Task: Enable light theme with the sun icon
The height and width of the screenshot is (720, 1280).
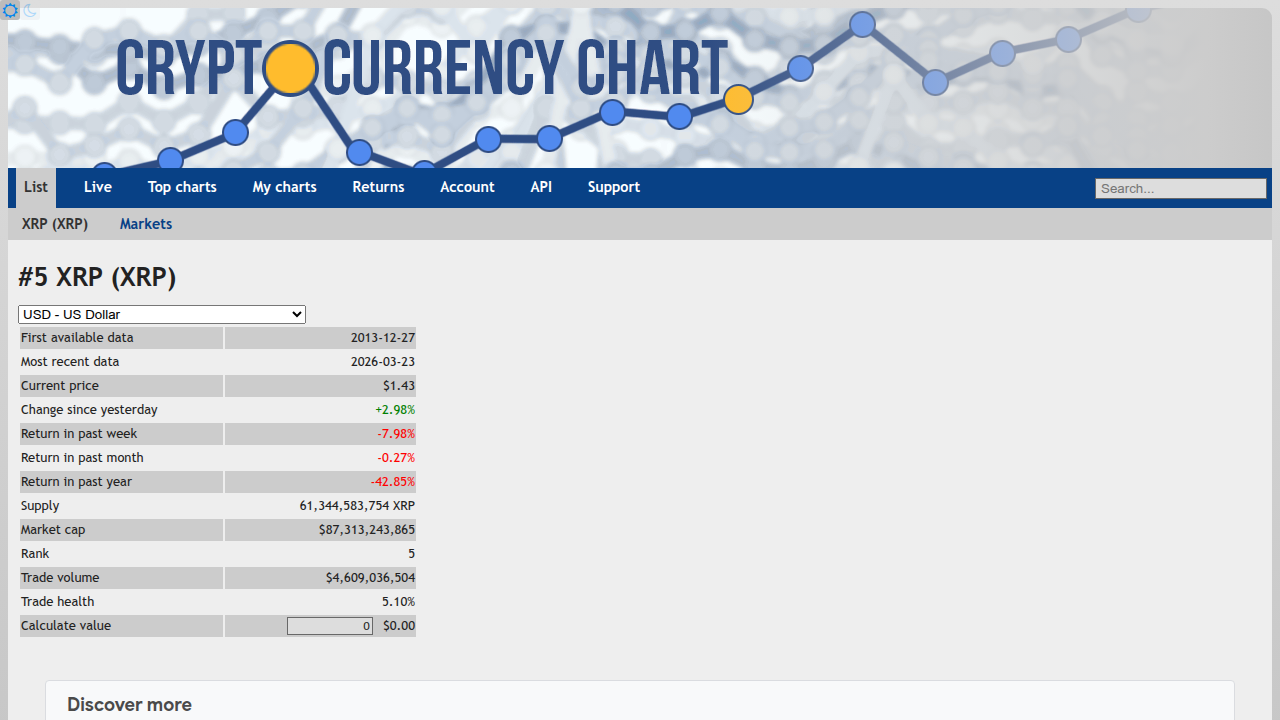Action: pos(10,10)
